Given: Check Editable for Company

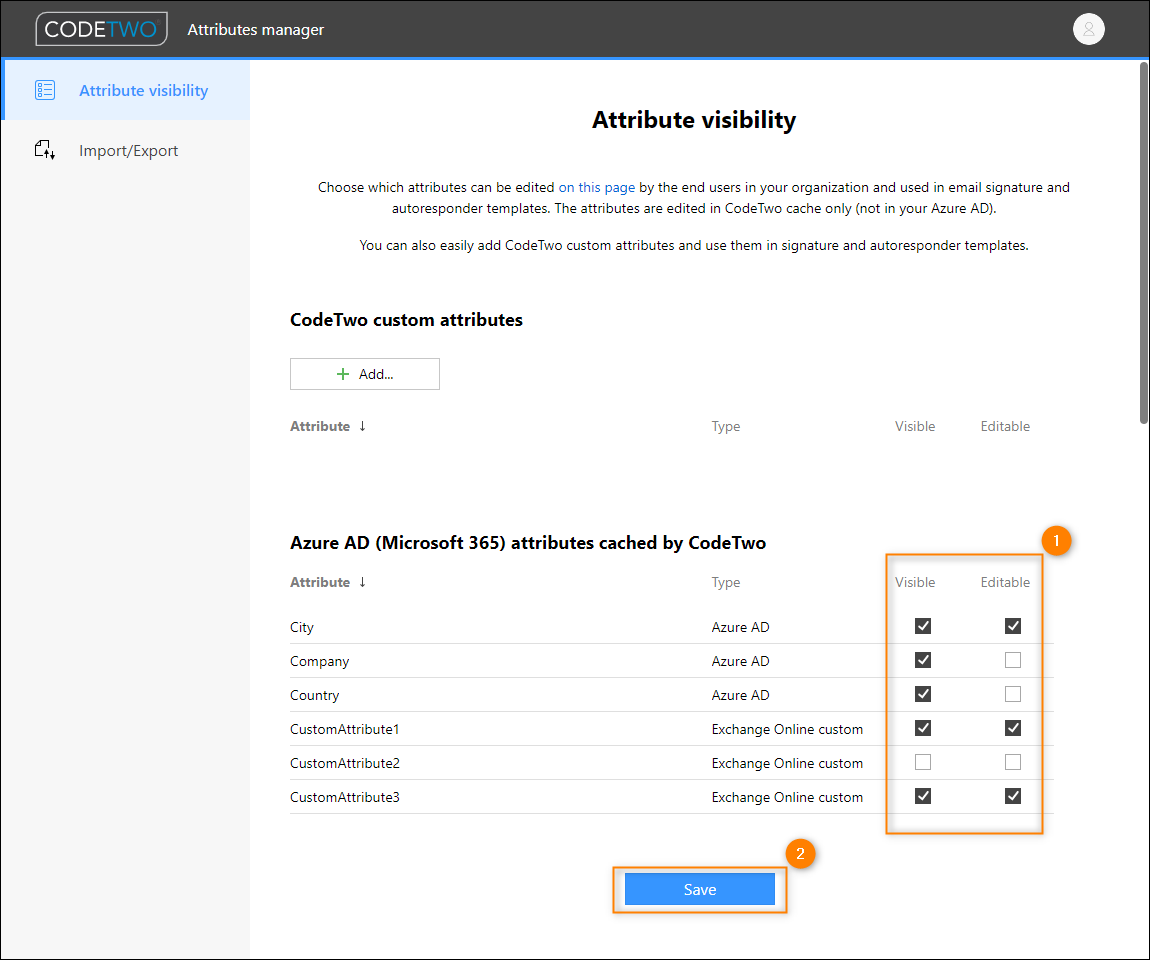Looking at the screenshot, I should (x=1012, y=660).
